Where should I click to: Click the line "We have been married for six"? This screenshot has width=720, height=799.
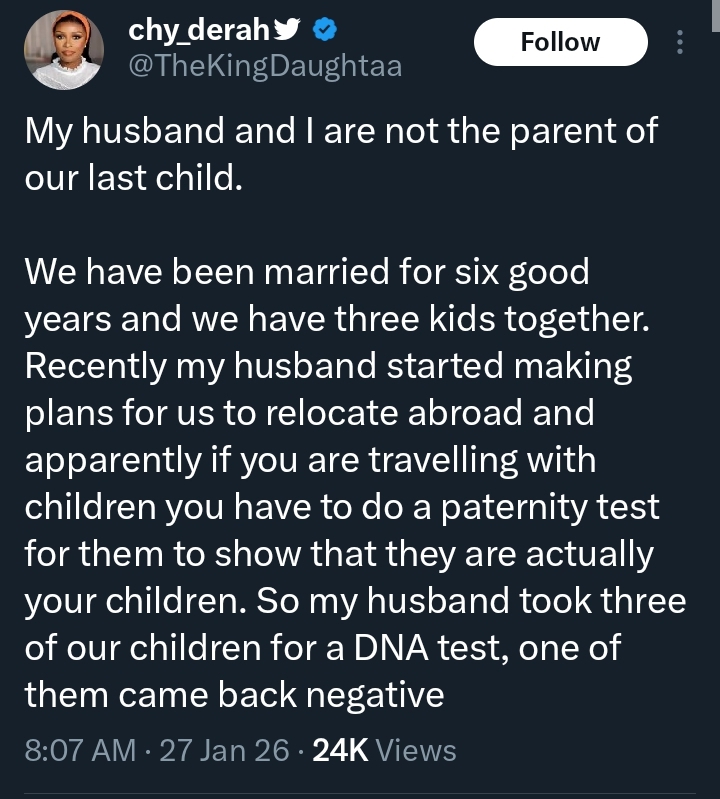(306, 270)
